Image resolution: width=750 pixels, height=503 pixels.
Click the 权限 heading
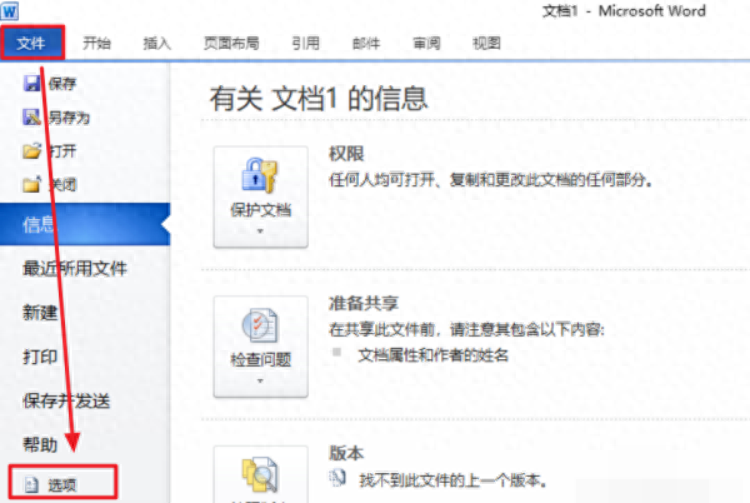(x=347, y=154)
